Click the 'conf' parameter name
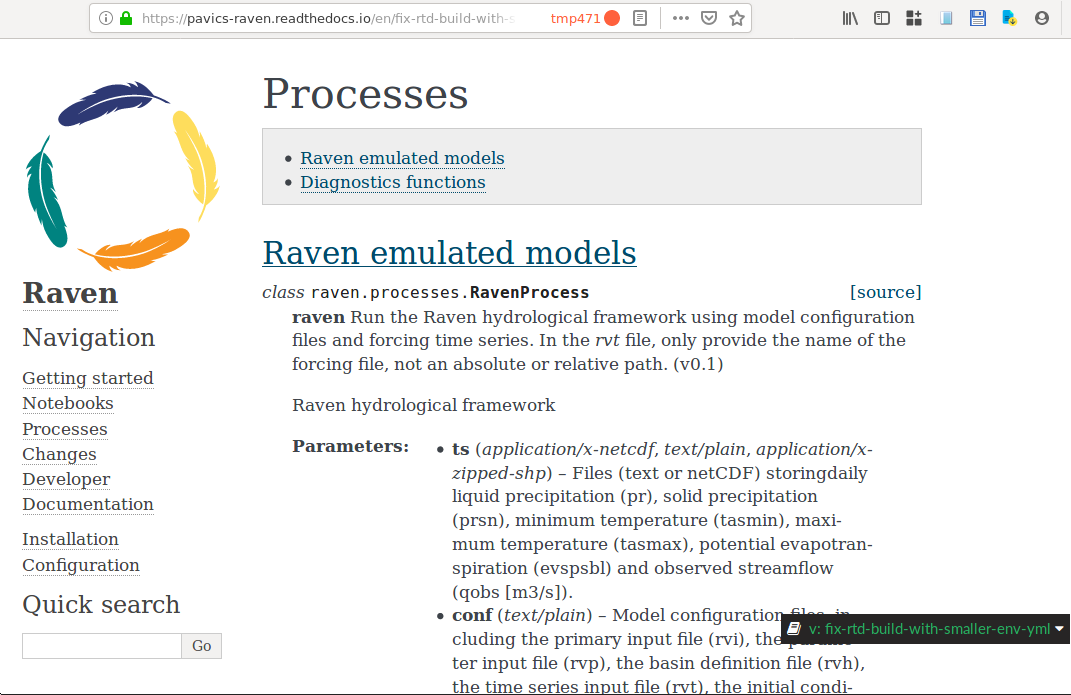 [x=472, y=615]
